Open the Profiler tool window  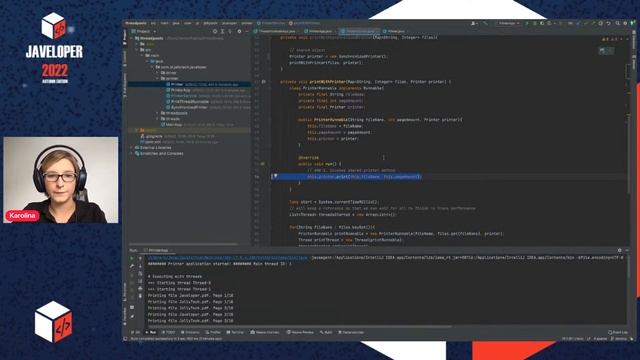tap(213, 333)
